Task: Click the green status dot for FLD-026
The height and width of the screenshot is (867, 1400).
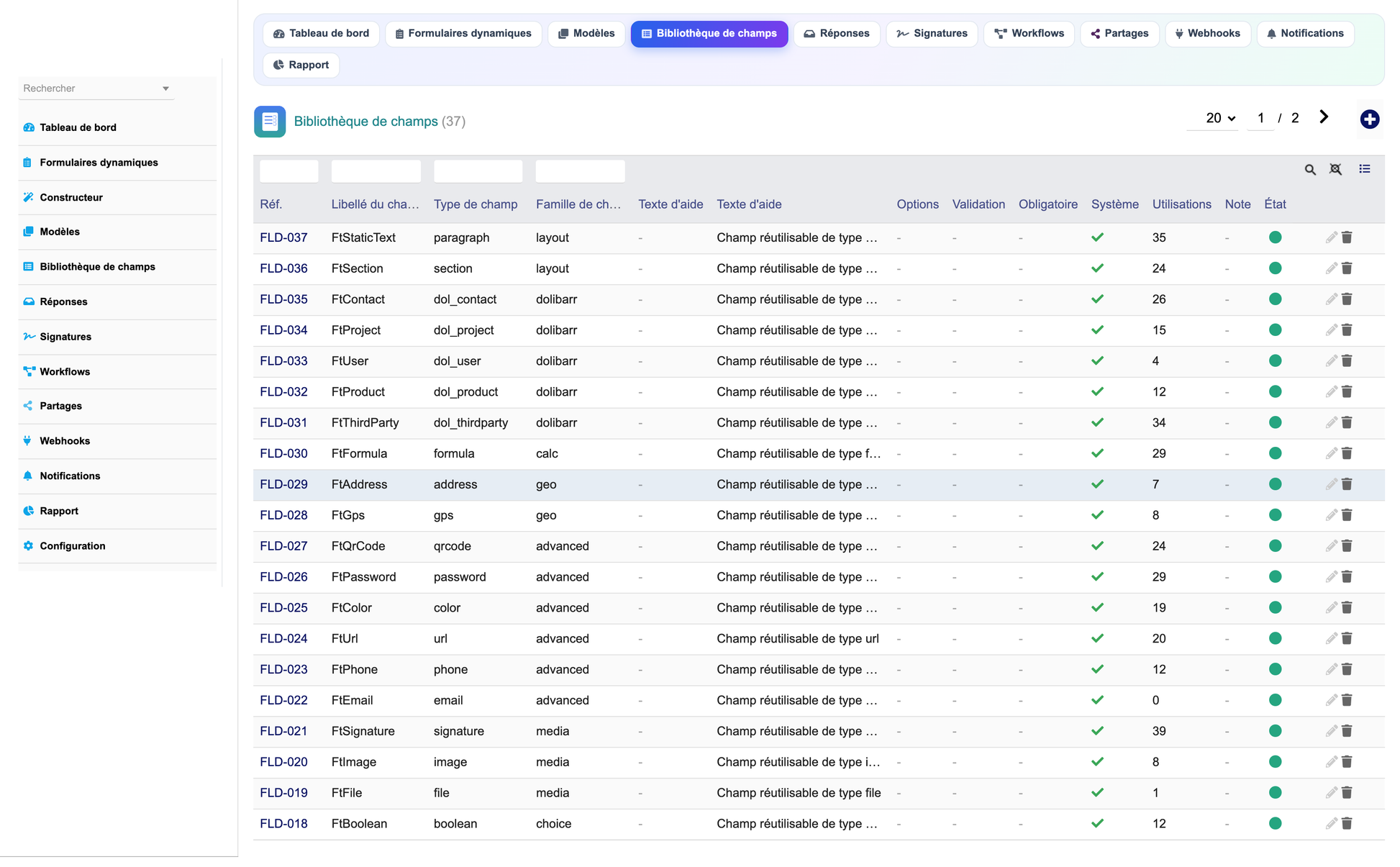Action: [1275, 577]
